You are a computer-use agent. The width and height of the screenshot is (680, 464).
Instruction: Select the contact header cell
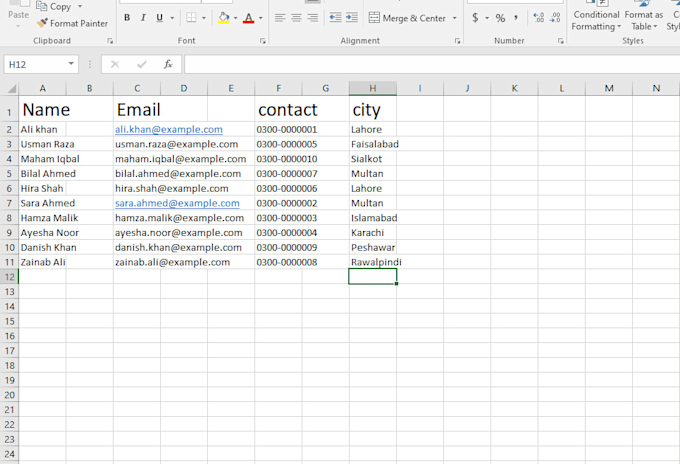(278, 109)
